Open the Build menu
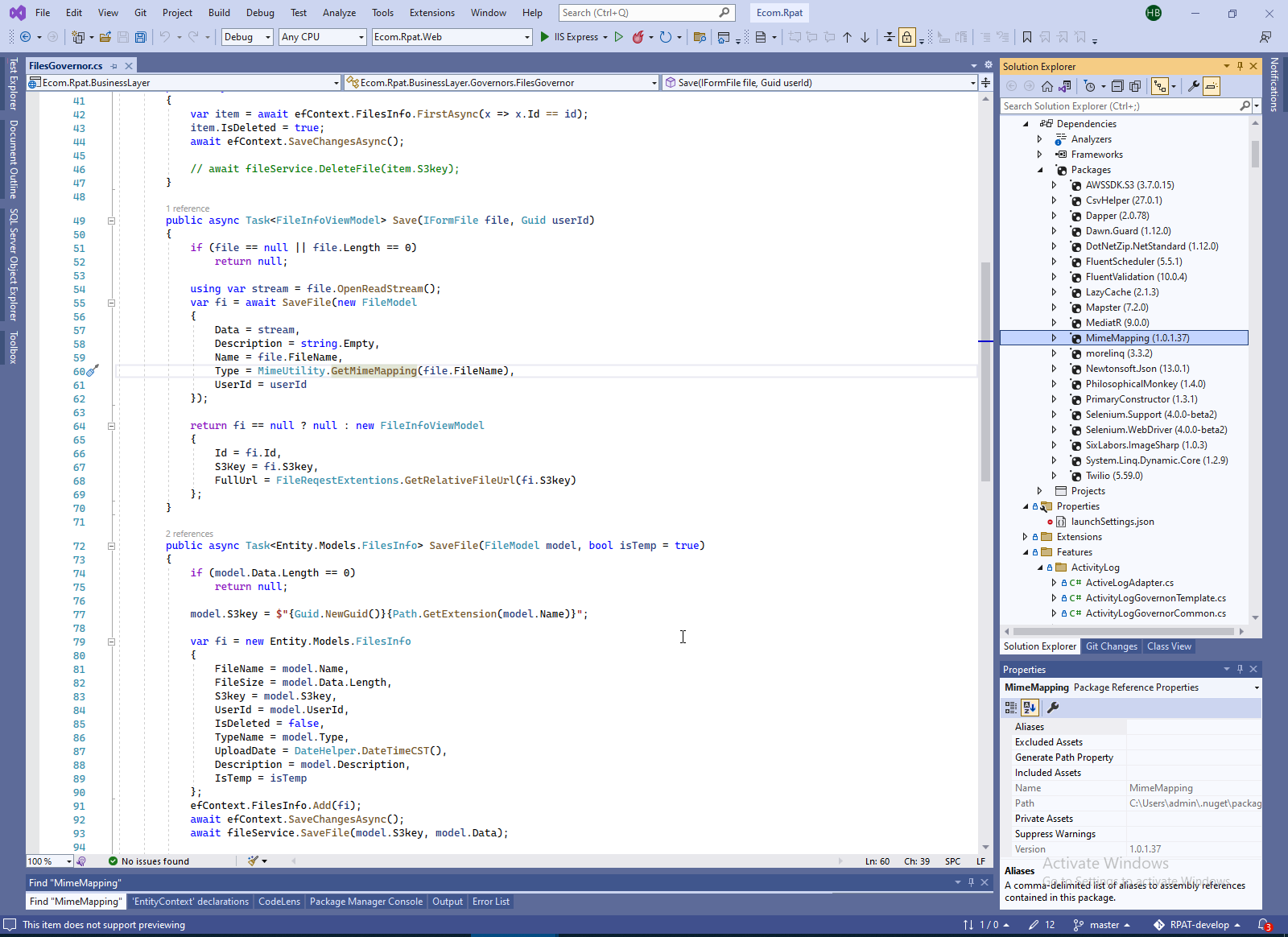 tap(219, 13)
